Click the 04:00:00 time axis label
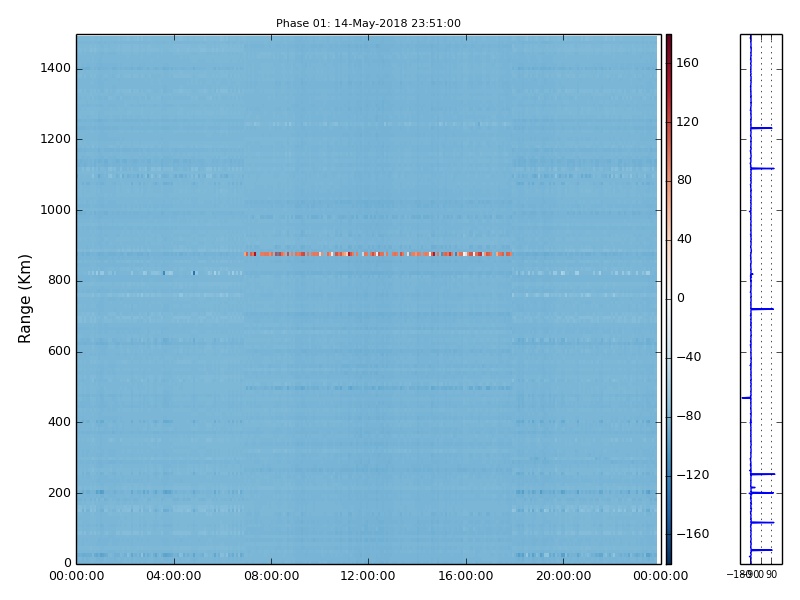Viewport: 800px width, 600px height. [x=173, y=576]
